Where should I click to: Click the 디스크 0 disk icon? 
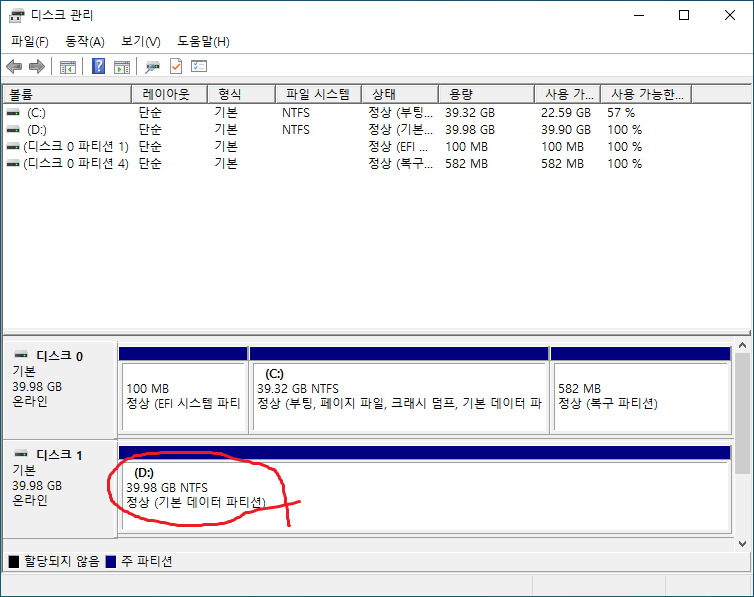pos(21,355)
